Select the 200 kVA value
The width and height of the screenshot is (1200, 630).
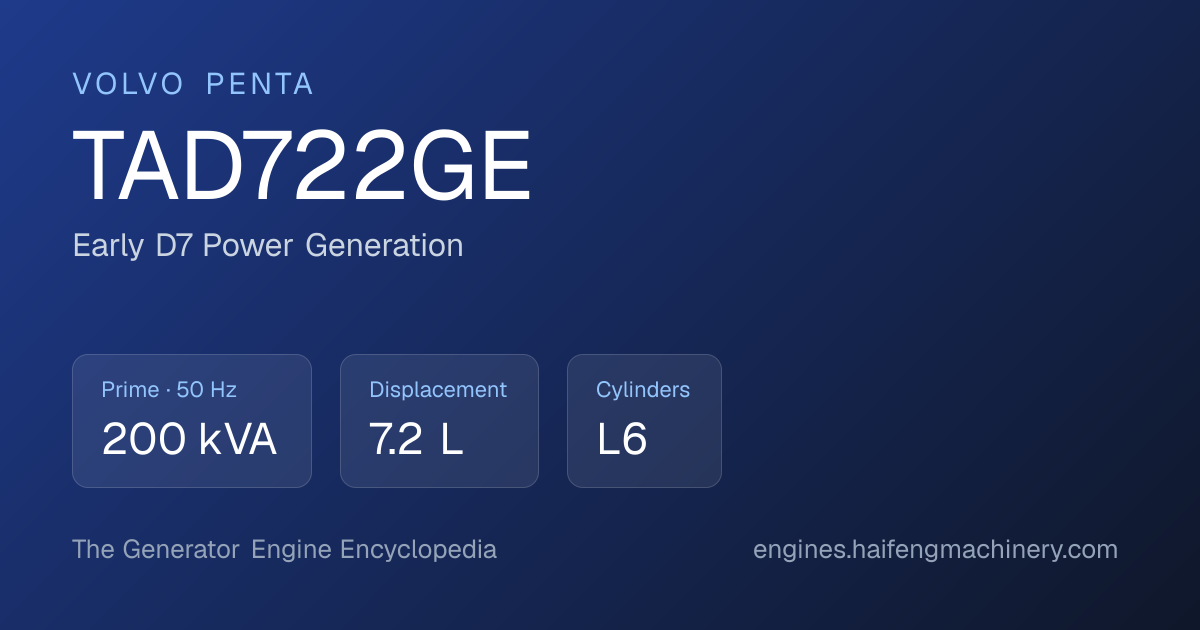pyautogui.click(x=189, y=440)
